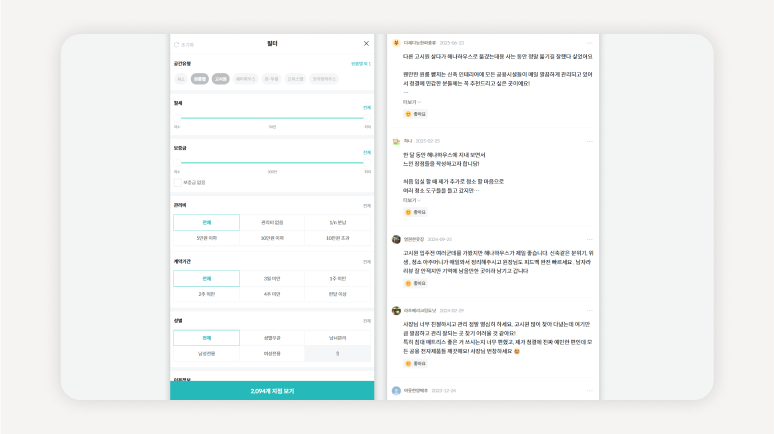Click the 월세 rent range slider track
The width and height of the screenshot is (774, 434).
click(x=272, y=118)
